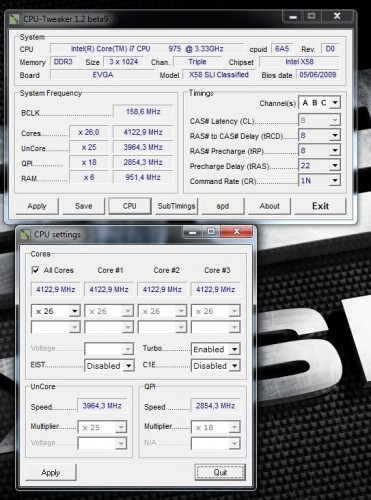
Task: Click Exit in CPU-Tweaker
Action: pyautogui.click(x=320, y=206)
